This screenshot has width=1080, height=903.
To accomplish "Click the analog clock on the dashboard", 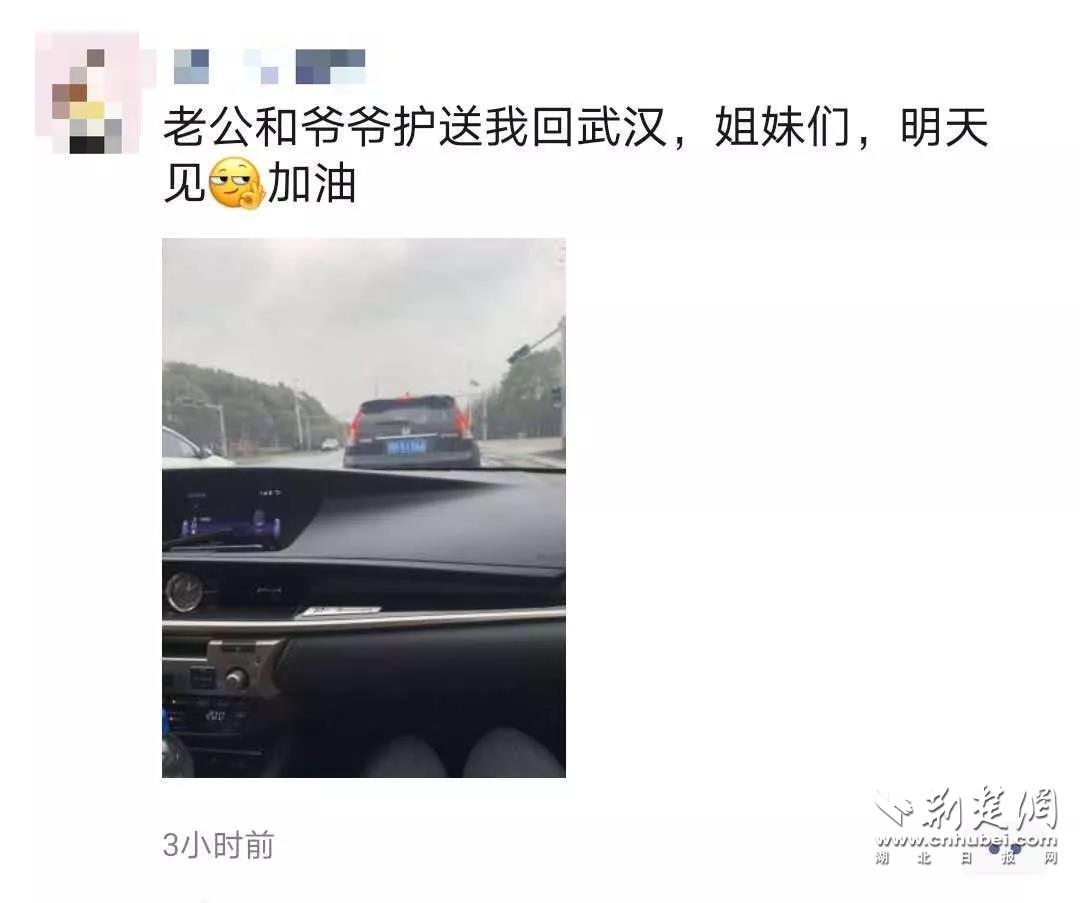I will click(x=184, y=592).
